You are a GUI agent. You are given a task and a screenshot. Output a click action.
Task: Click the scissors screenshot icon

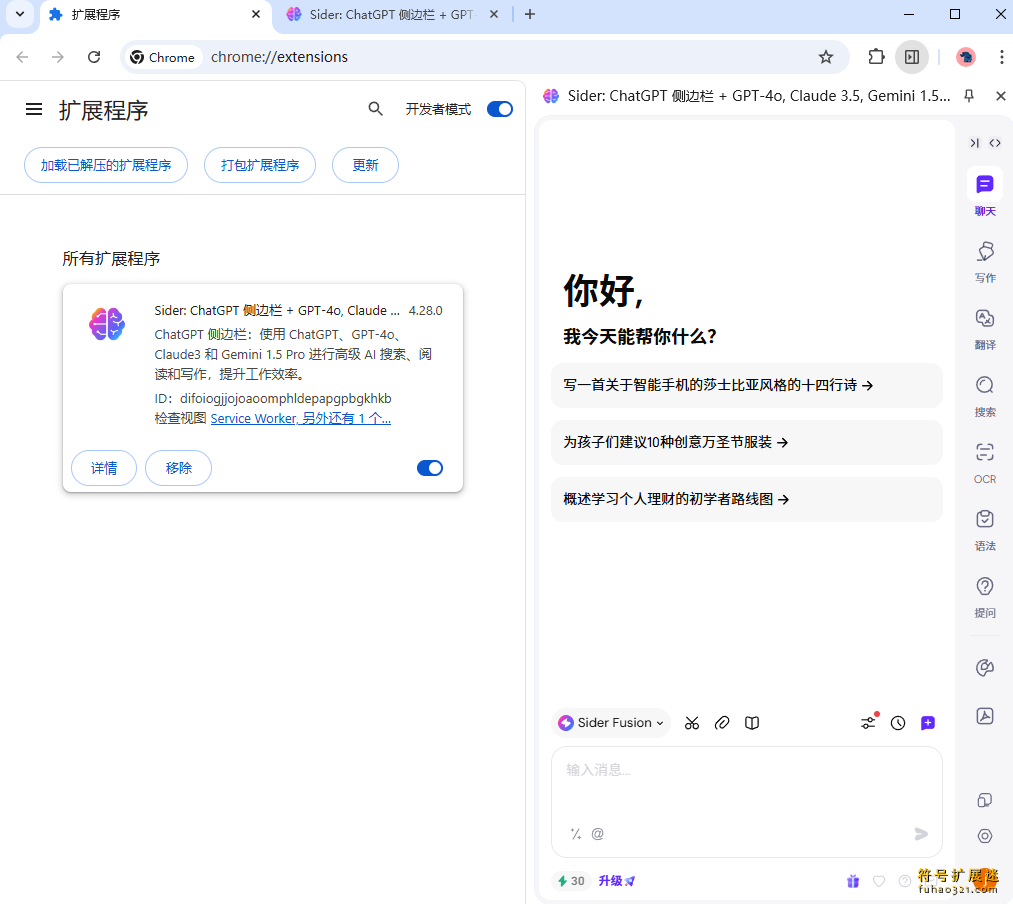(x=692, y=723)
